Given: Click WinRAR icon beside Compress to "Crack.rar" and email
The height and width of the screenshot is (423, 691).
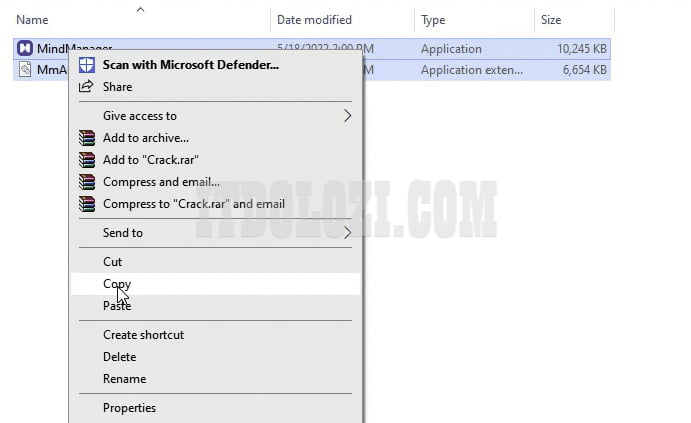Looking at the screenshot, I should [87, 204].
